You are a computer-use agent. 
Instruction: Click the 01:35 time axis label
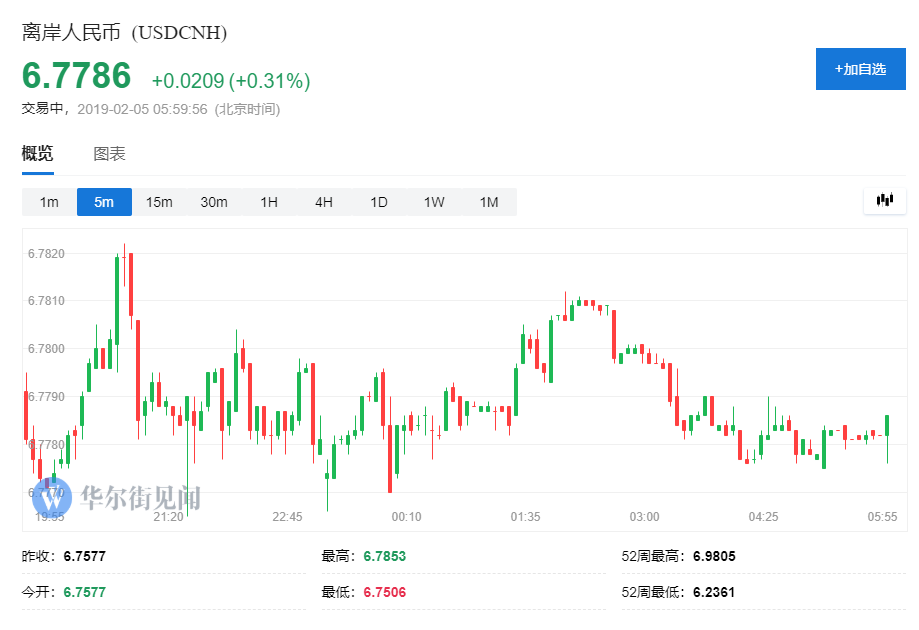(x=525, y=517)
